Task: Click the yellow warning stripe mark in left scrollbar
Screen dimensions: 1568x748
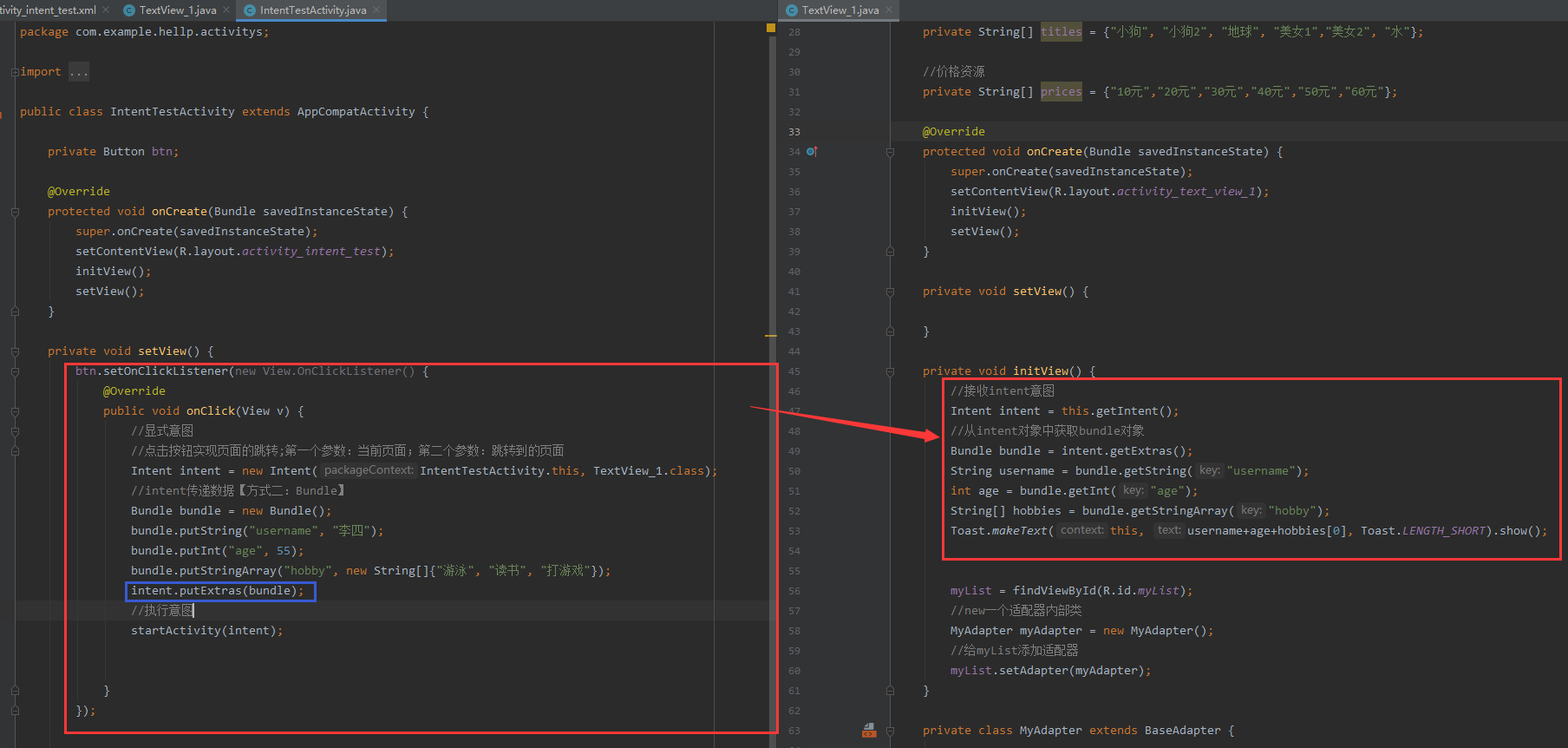Action: click(x=771, y=335)
